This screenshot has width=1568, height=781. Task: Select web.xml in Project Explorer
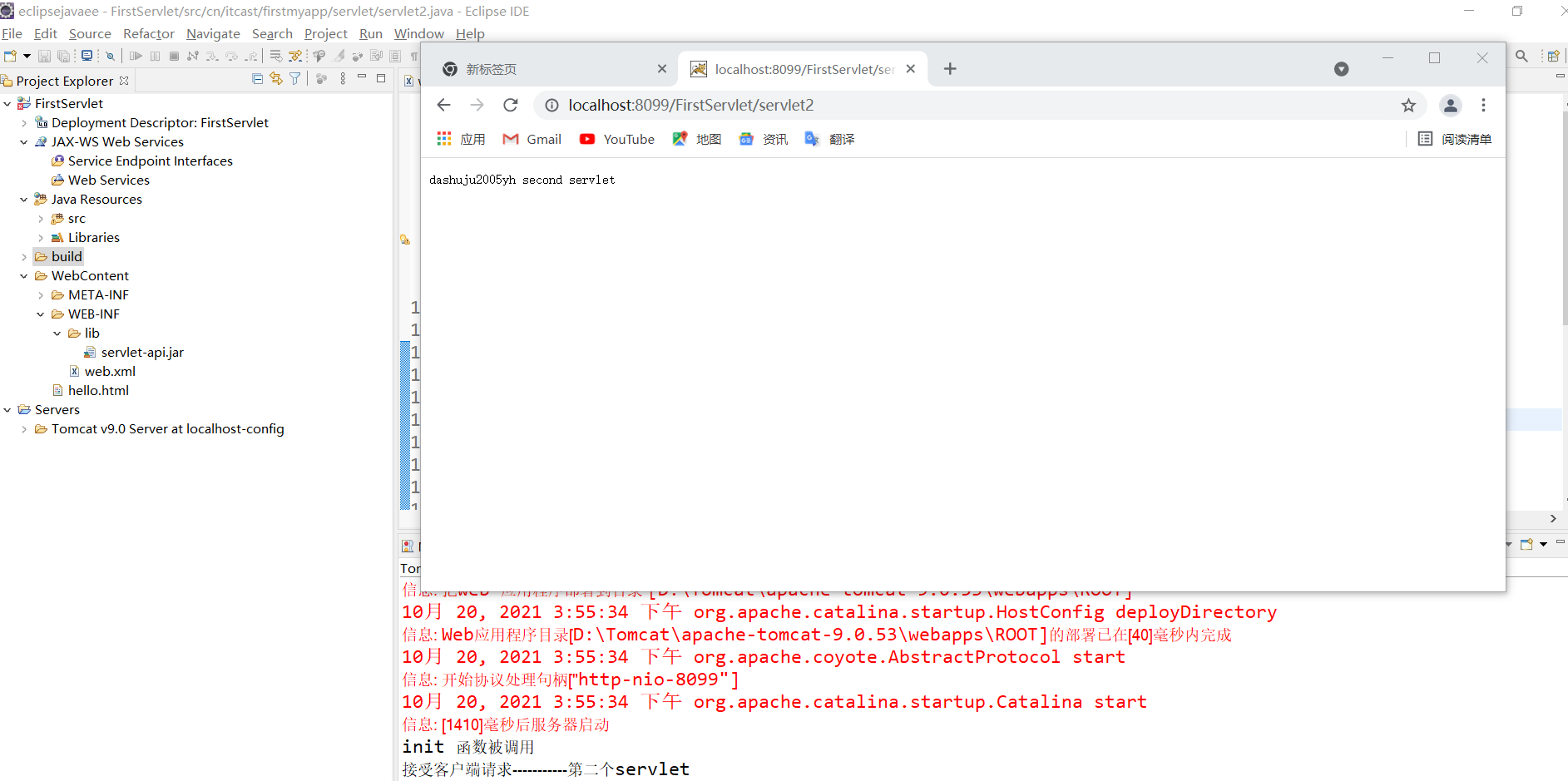110,372
